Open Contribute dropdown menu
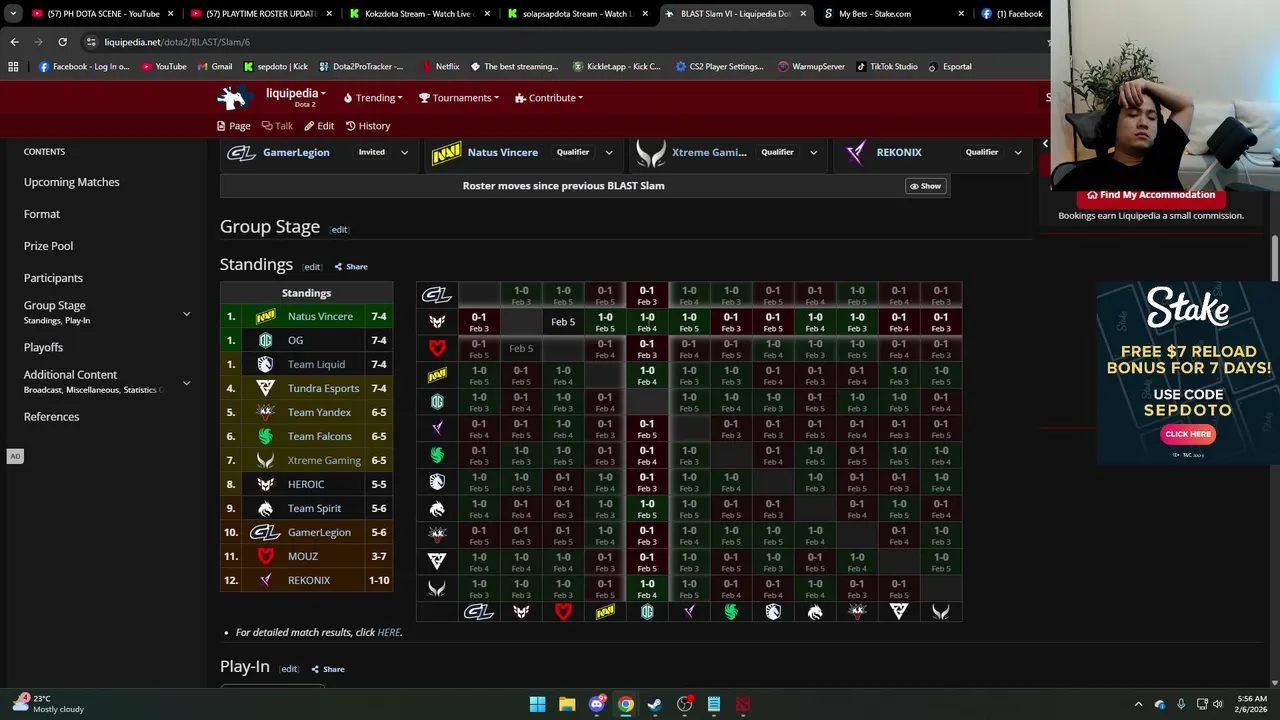1280x720 pixels. click(549, 98)
